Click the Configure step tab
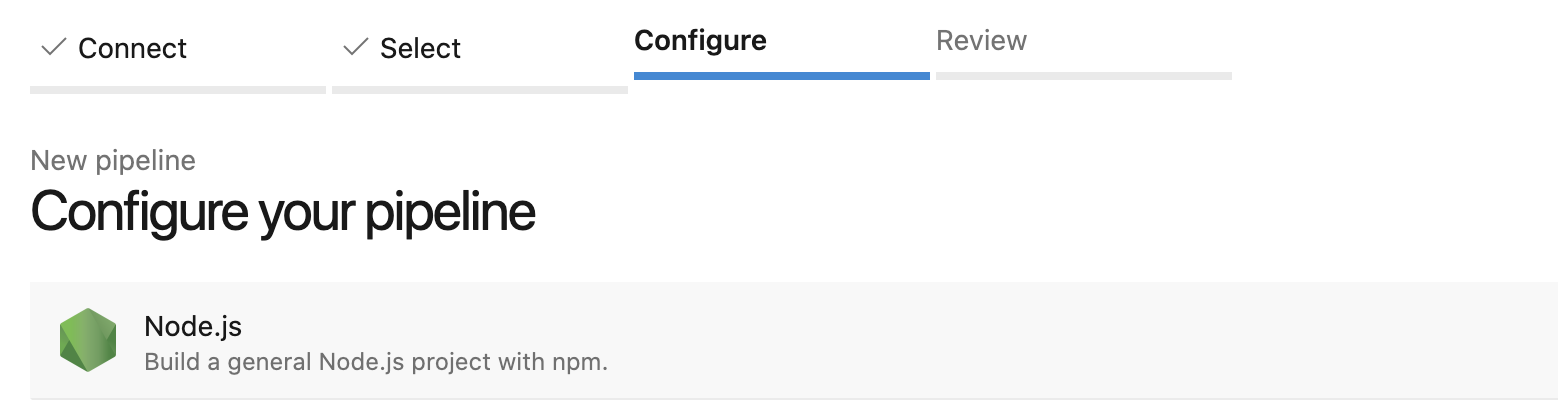The height and width of the screenshot is (404, 1558). [x=700, y=41]
